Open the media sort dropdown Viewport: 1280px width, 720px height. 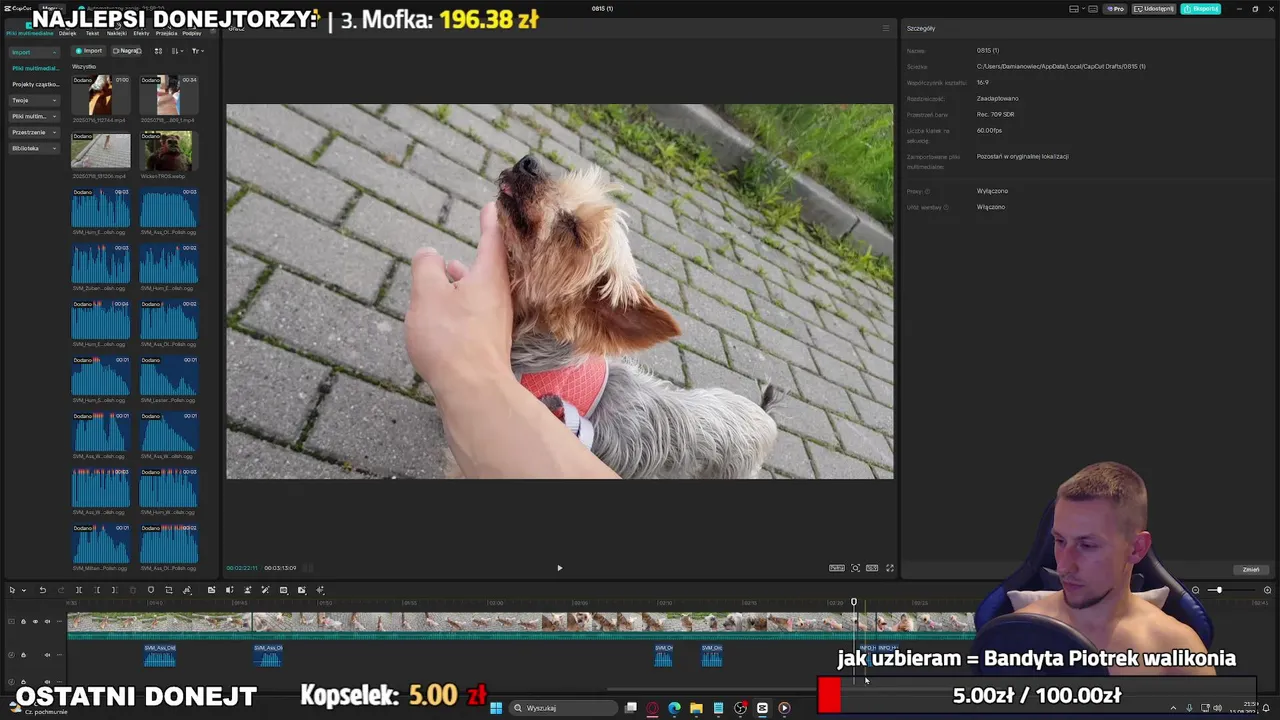click(177, 51)
